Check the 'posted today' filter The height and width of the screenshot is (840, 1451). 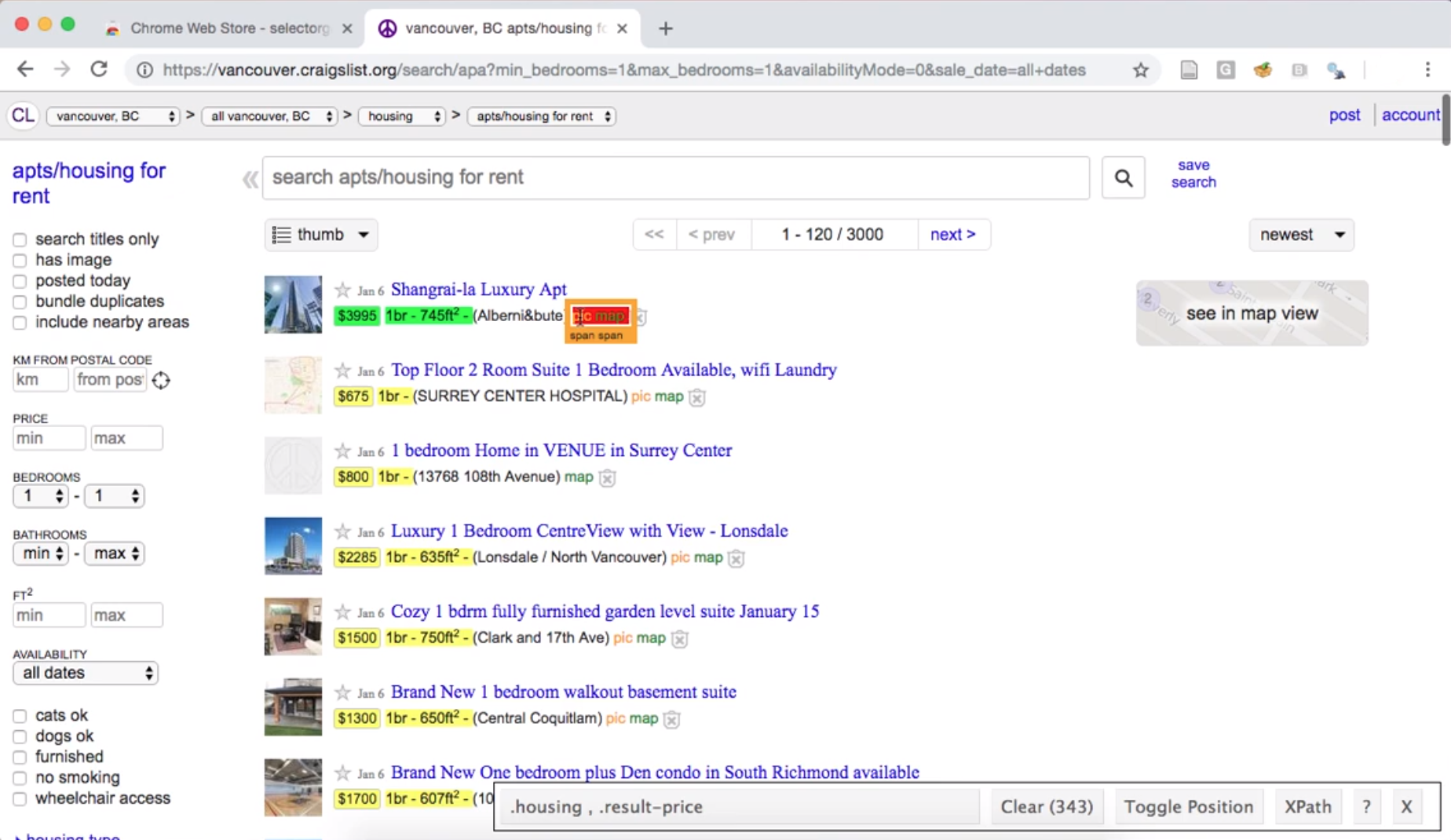[20, 281]
